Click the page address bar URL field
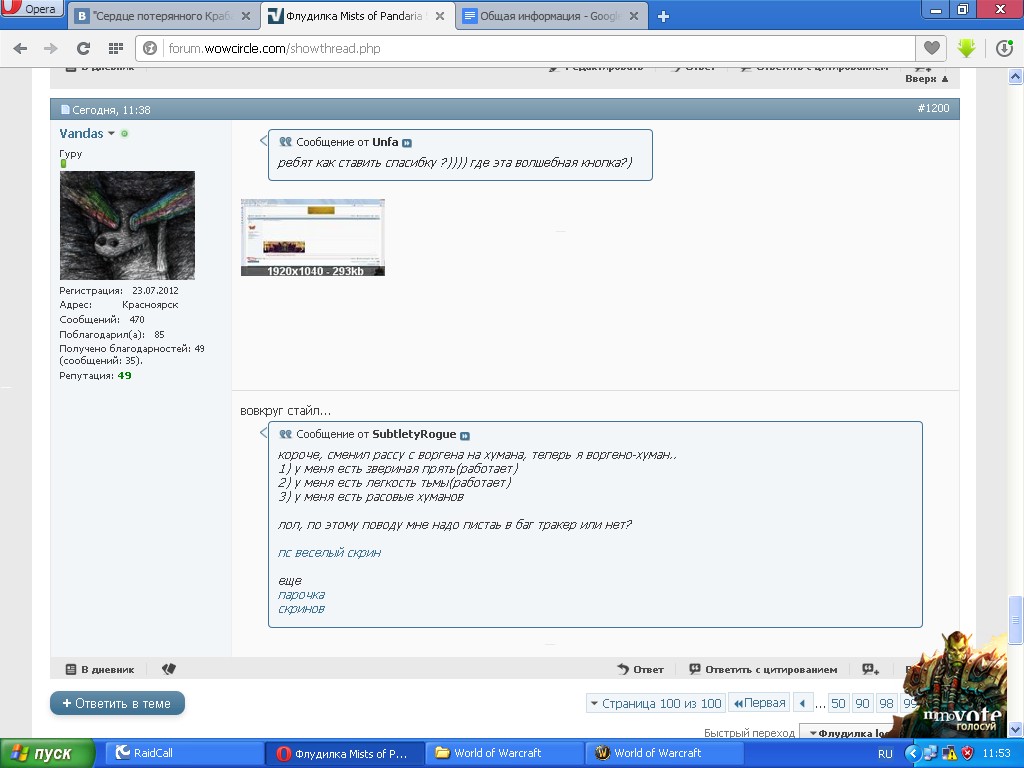 click(x=530, y=48)
